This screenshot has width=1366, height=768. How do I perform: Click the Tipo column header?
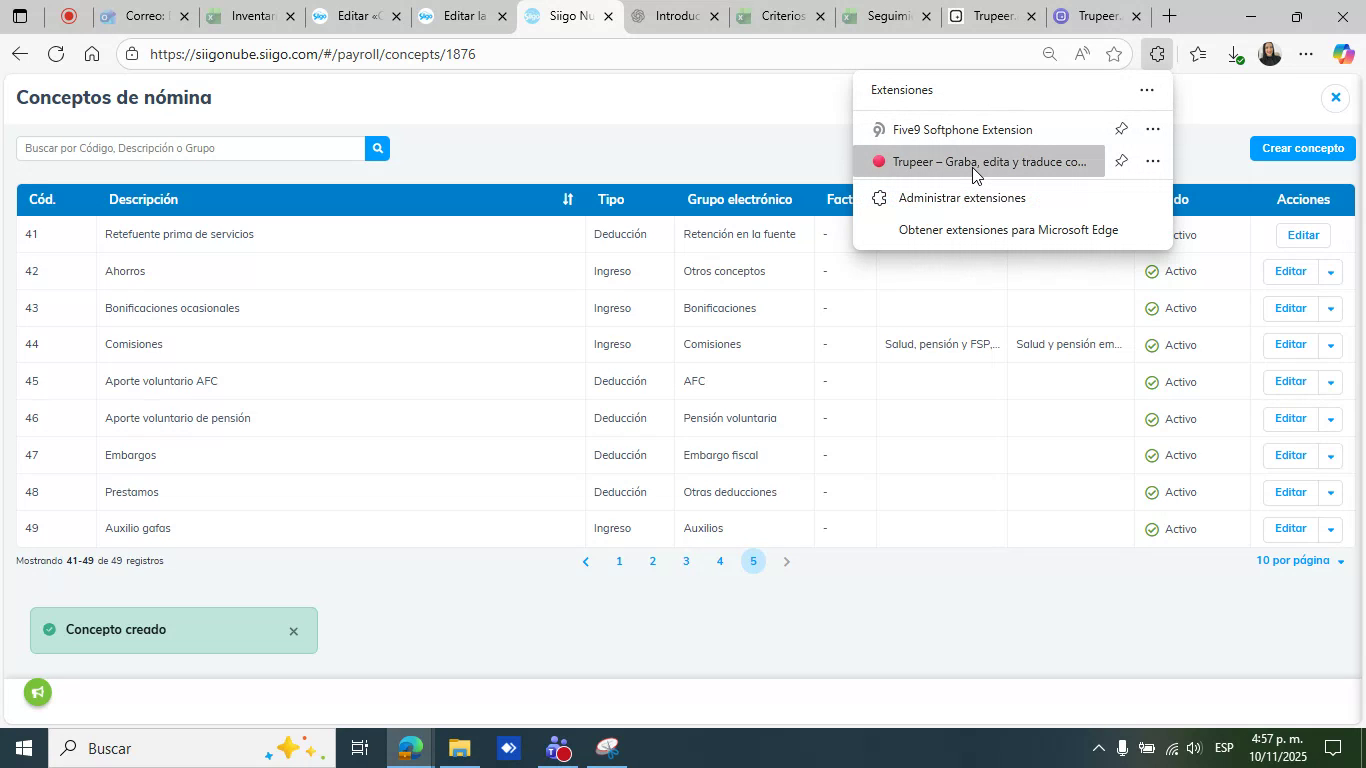click(611, 200)
